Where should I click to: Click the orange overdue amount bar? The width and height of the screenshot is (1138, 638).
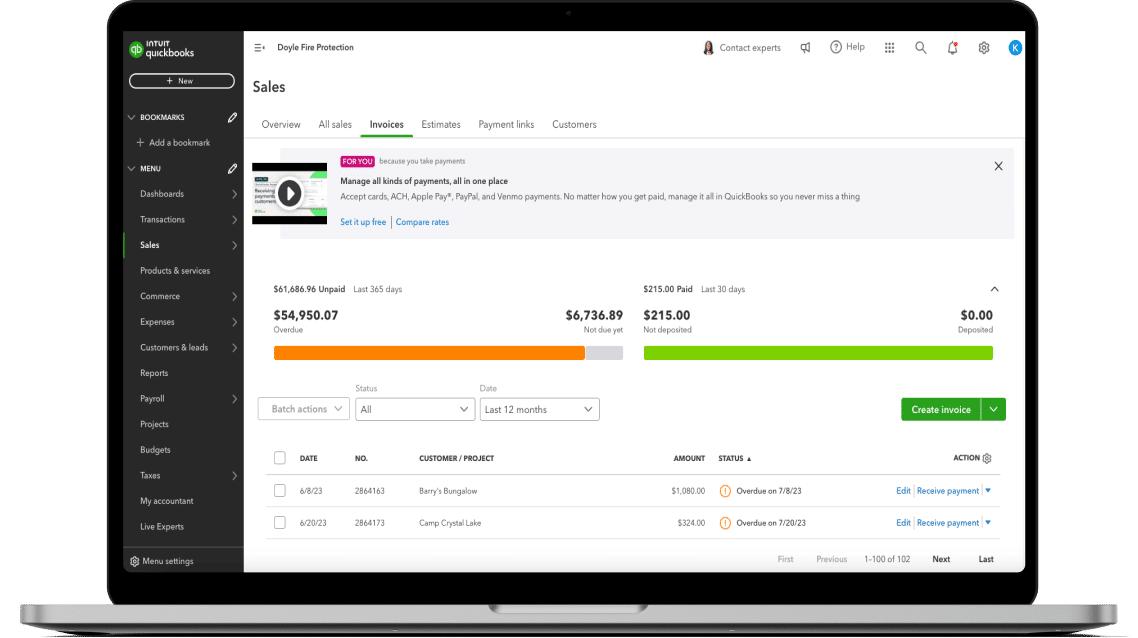(x=428, y=353)
